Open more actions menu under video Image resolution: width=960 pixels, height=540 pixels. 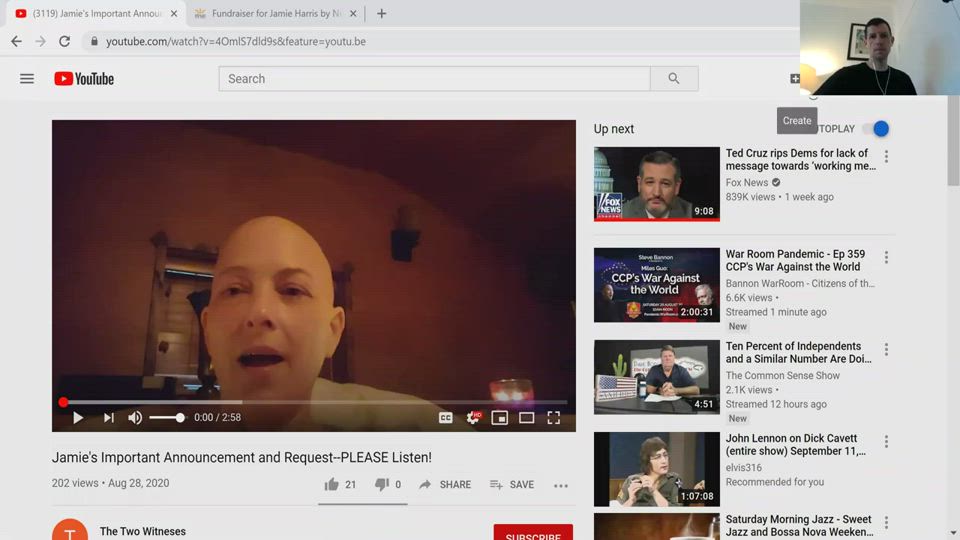(x=561, y=485)
